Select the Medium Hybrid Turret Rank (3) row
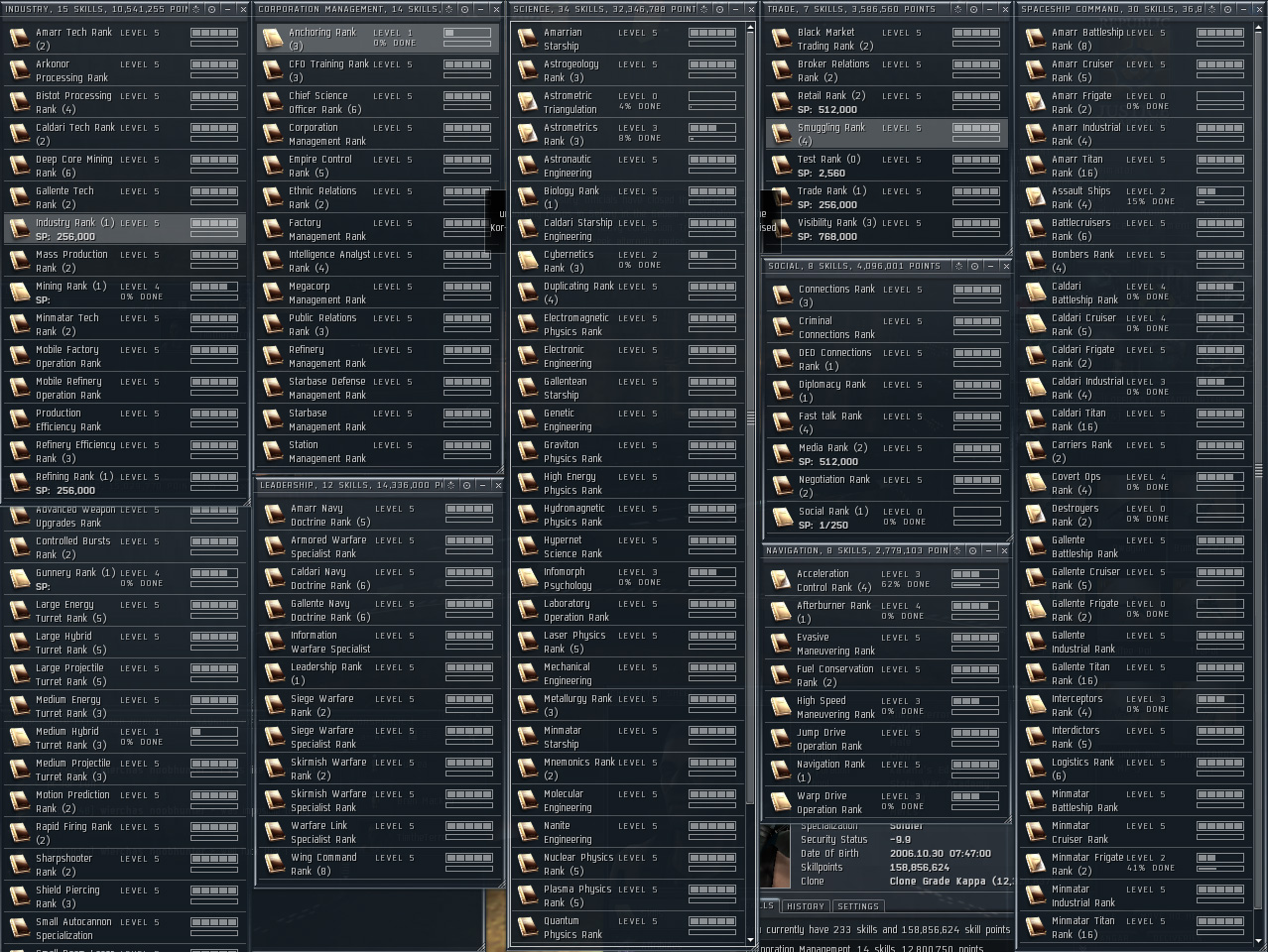 (125, 738)
